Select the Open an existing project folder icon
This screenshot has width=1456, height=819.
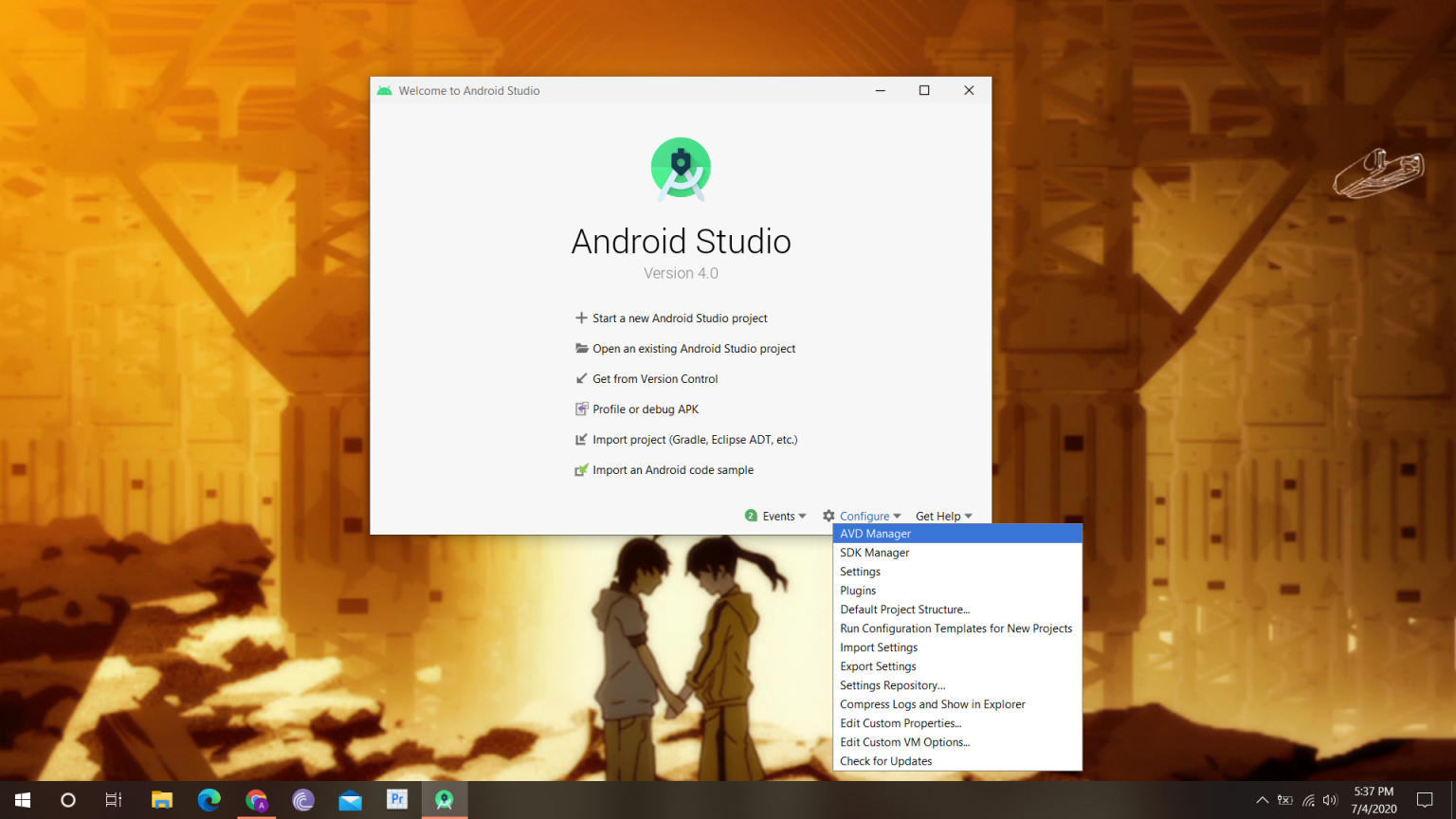581,348
